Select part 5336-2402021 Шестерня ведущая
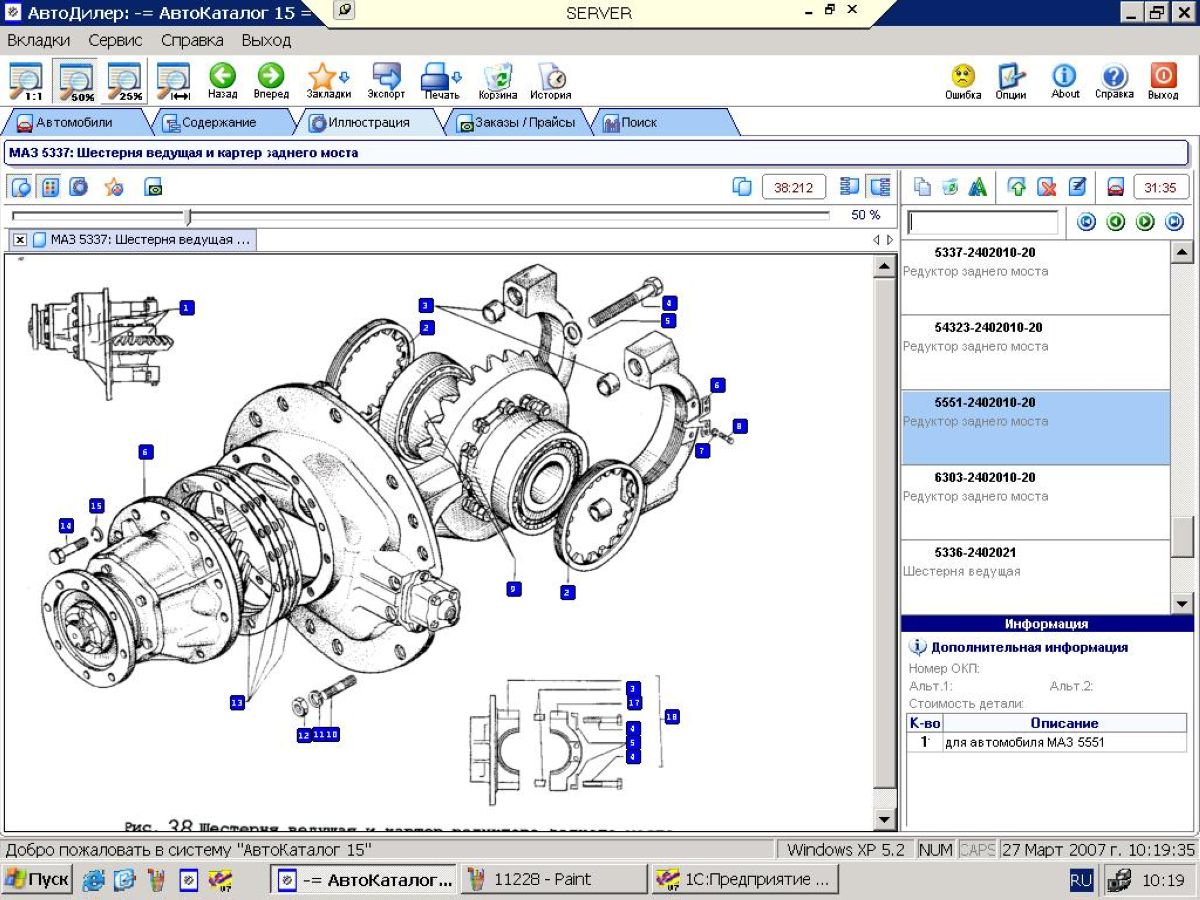The height and width of the screenshot is (900, 1200). coord(1034,577)
